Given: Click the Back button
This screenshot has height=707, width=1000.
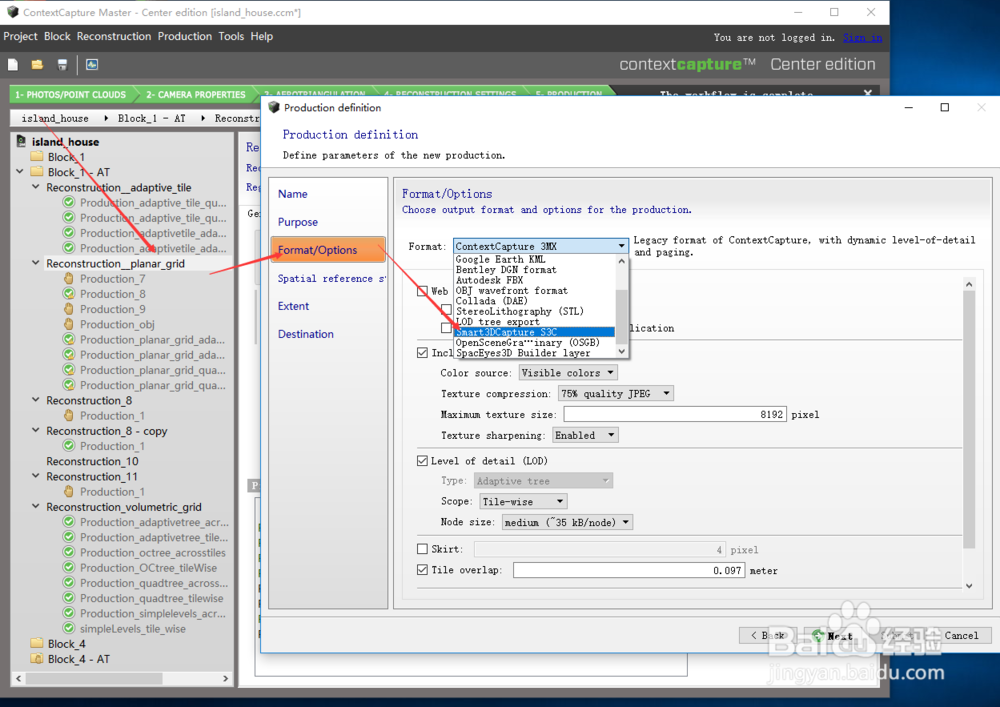Looking at the screenshot, I should [768, 636].
